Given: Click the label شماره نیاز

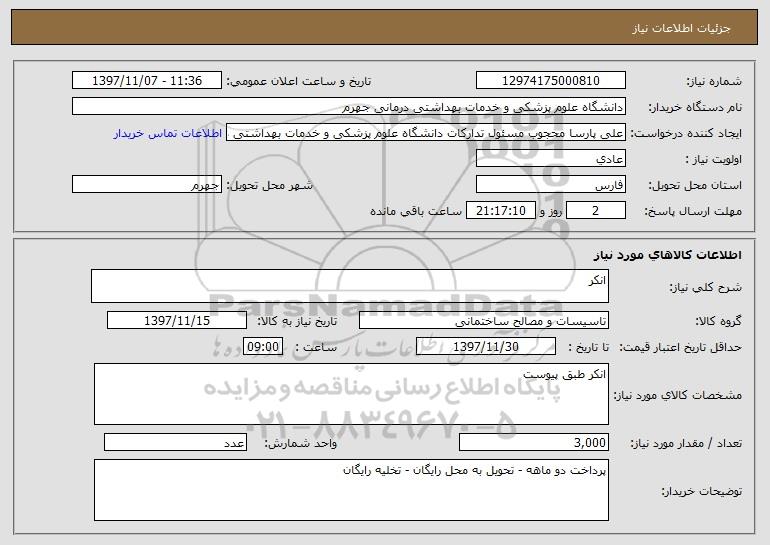Looking at the screenshot, I should click(x=714, y=82).
